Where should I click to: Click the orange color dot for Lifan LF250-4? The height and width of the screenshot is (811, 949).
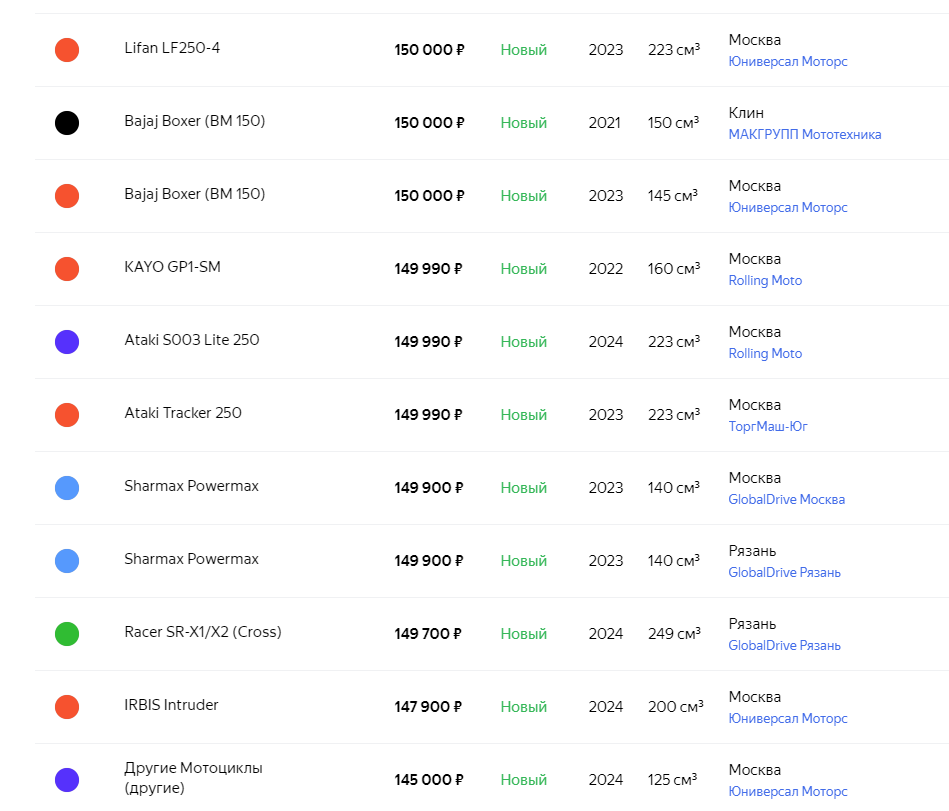(67, 50)
